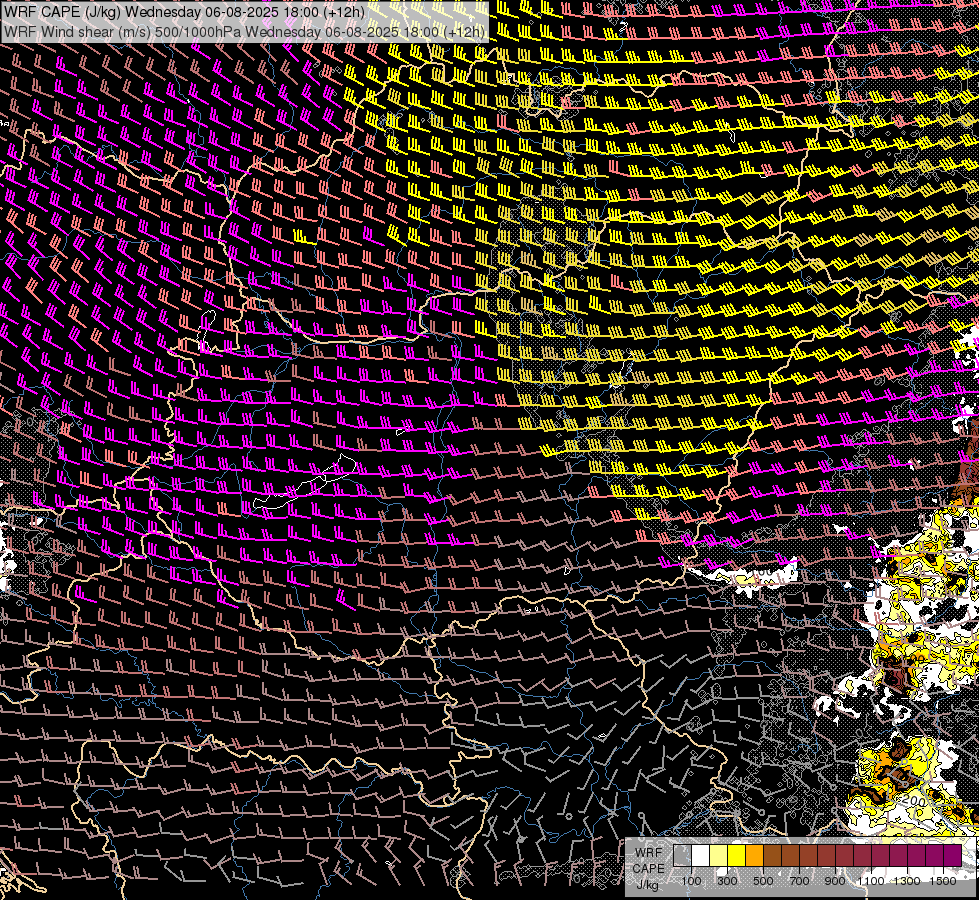Viewport: 979px width, 900px height.
Task: Click the 300 legend value label
Action: point(727,881)
